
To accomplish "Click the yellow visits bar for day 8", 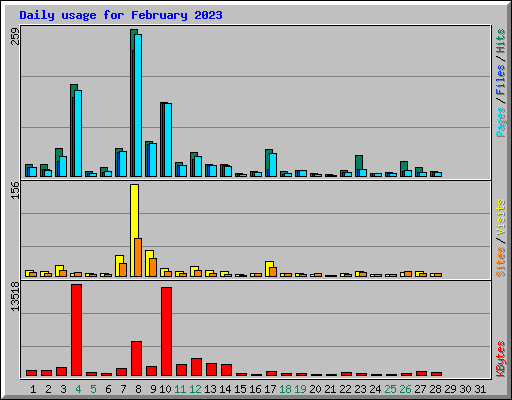I will click(134, 230).
